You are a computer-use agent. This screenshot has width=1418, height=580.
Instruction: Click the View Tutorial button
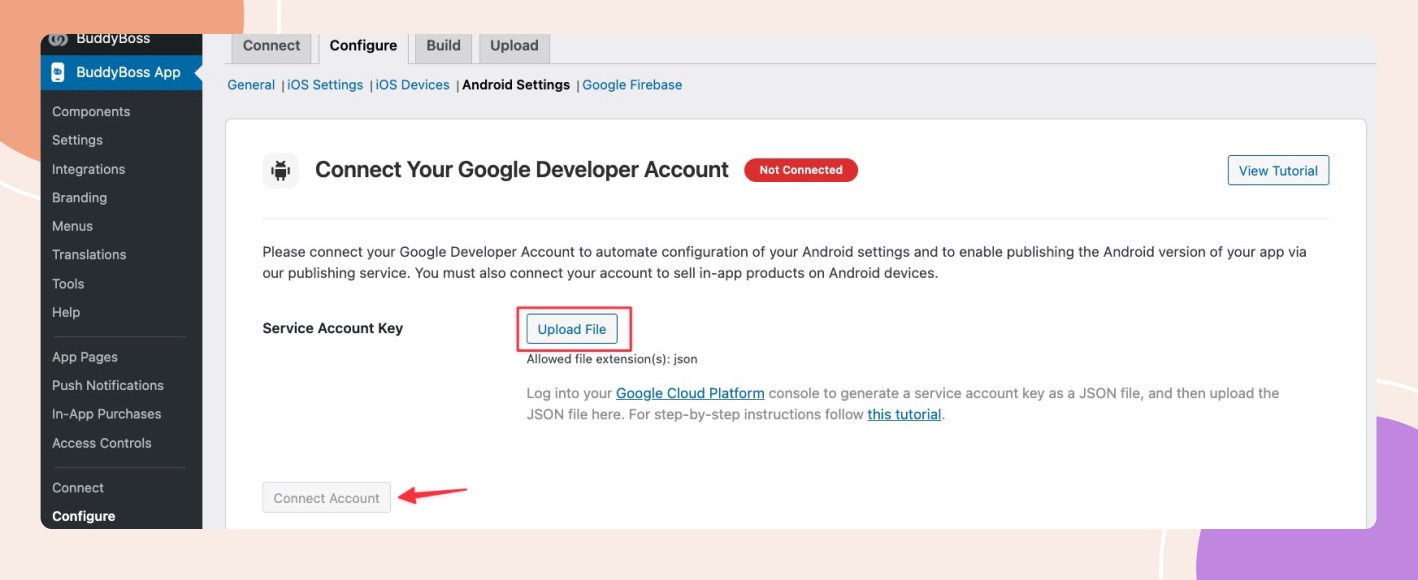[x=1278, y=171]
